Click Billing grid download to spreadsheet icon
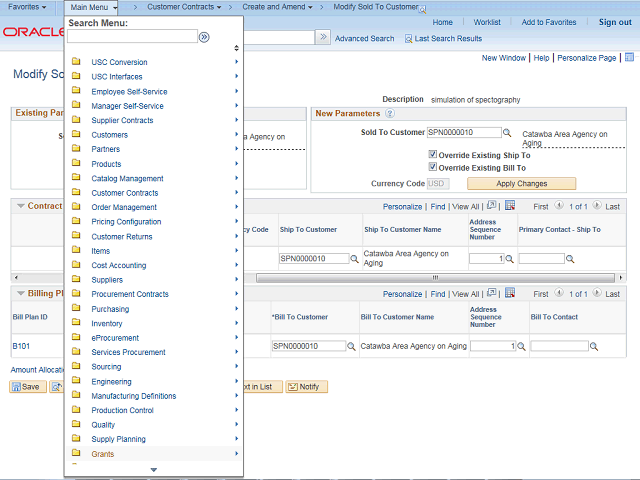 (x=510, y=293)
